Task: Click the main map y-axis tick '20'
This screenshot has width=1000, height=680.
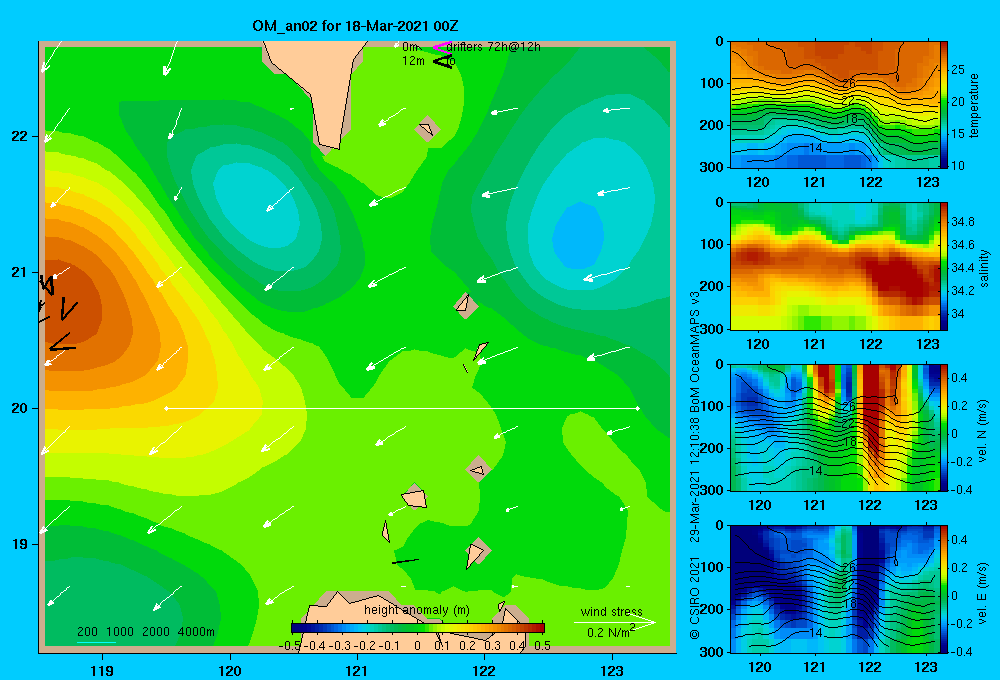Action: (x=19, y=408)
